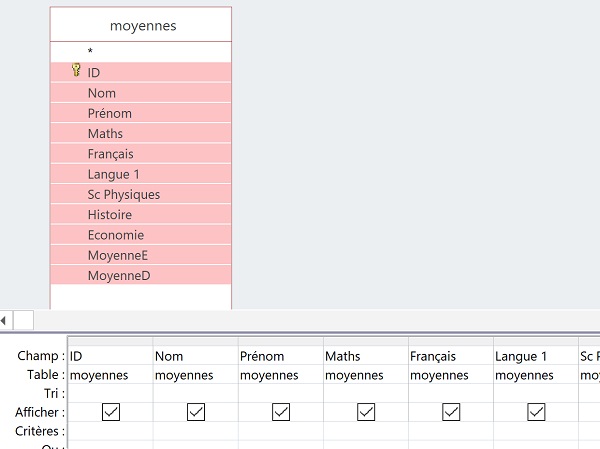Image resolution: width=600 pixels, height=449 pixels.
Task: Click the column selector bar above the ID column
Action: pyautogui.click(x=111, y=341)
